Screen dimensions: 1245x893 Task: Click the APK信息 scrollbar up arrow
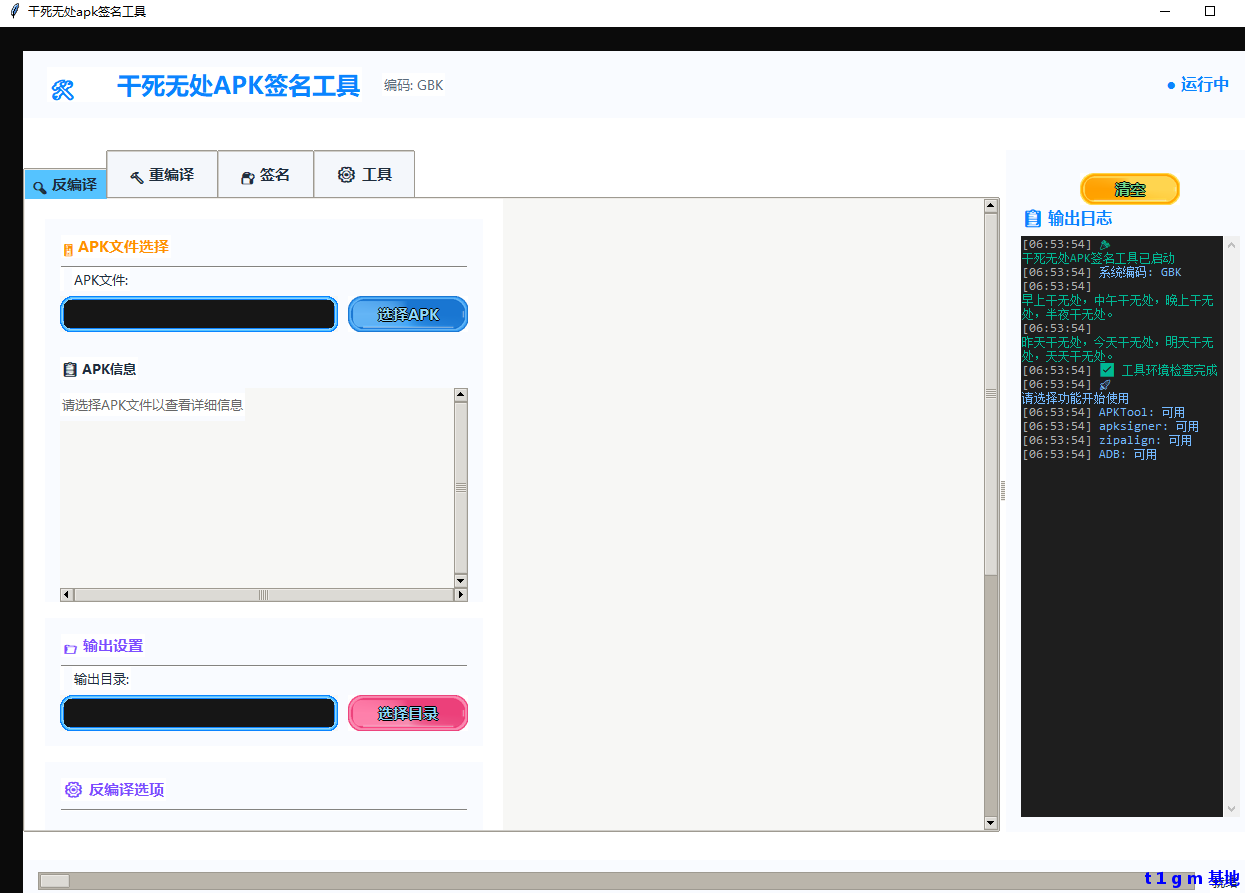[461, 394]
